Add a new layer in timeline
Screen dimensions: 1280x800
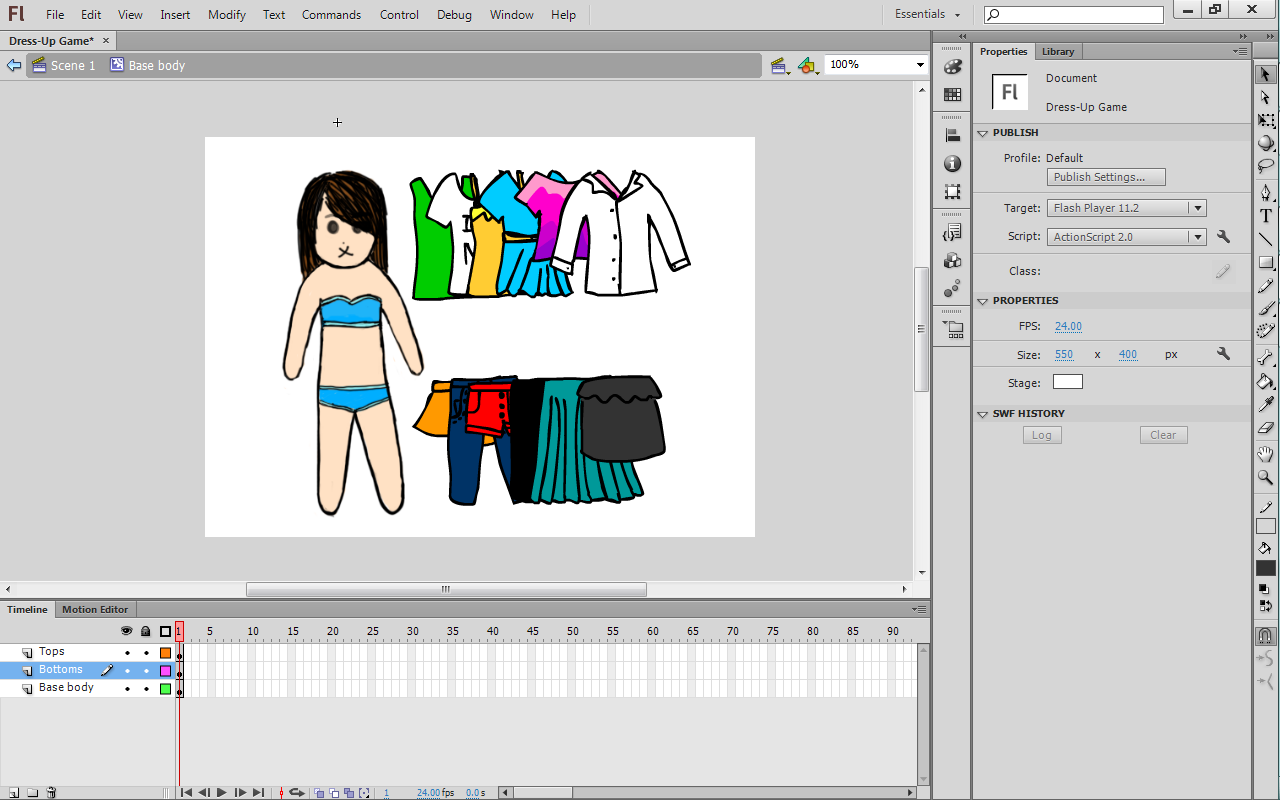pyautogui.click(x=14, y=793)
